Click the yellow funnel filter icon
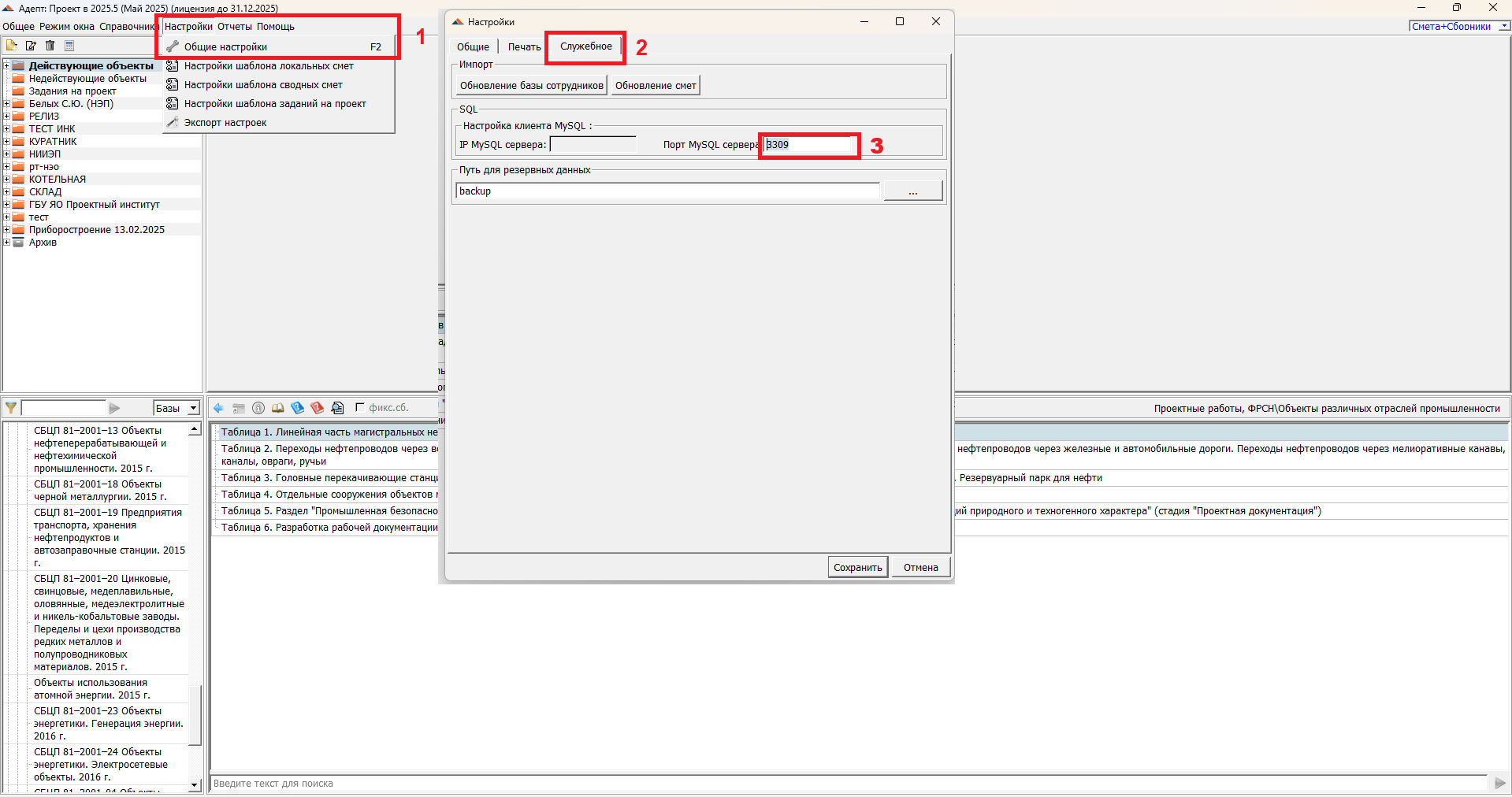Screen dimensions: 1512x797 coord(11,408)
